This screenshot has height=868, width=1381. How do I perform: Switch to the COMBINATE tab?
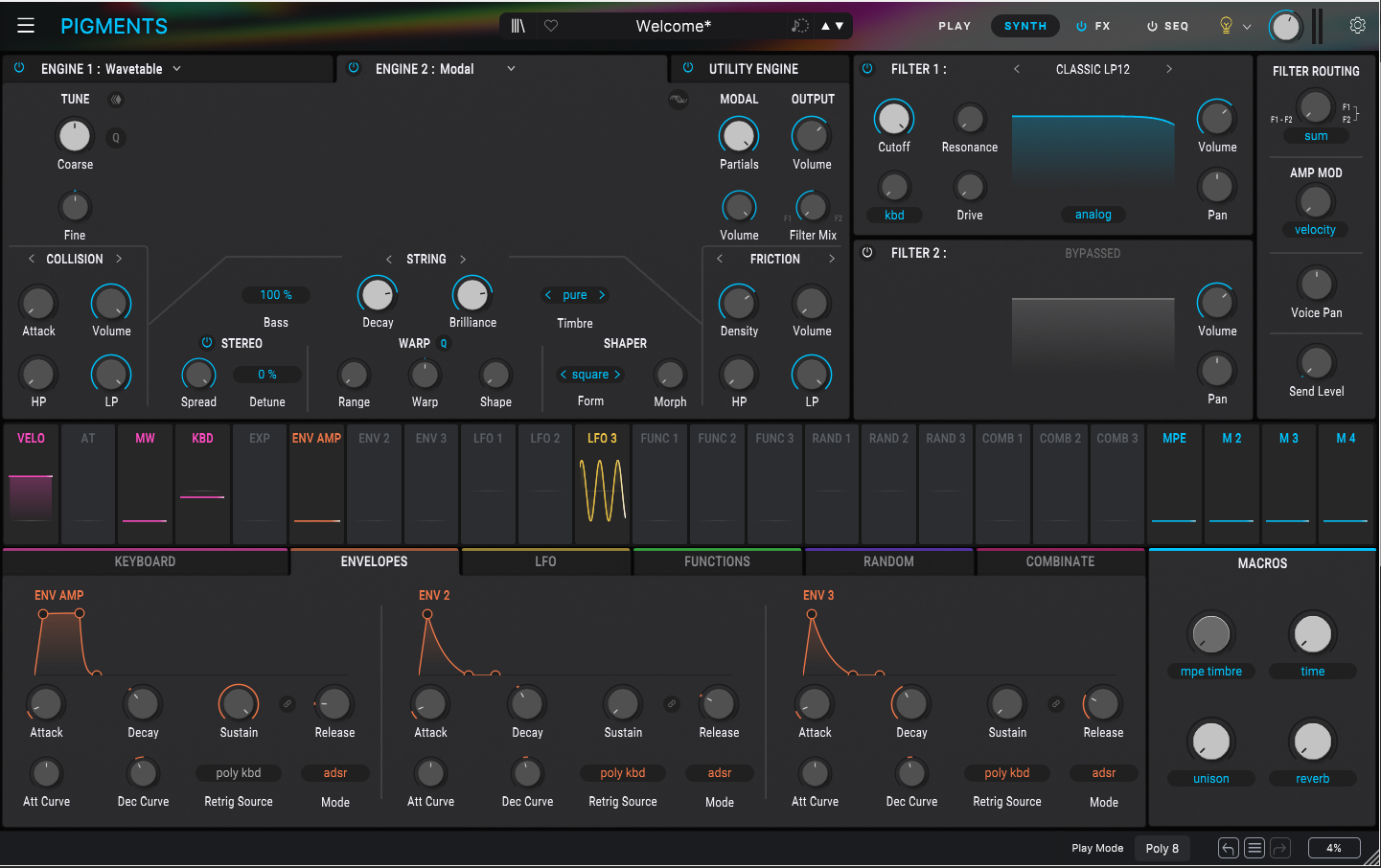tap(1060, 561)
